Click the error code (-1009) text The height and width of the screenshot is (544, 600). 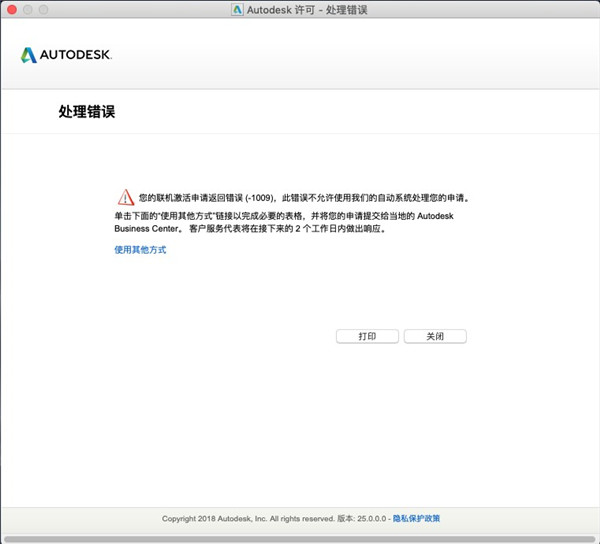coord(260,198)
